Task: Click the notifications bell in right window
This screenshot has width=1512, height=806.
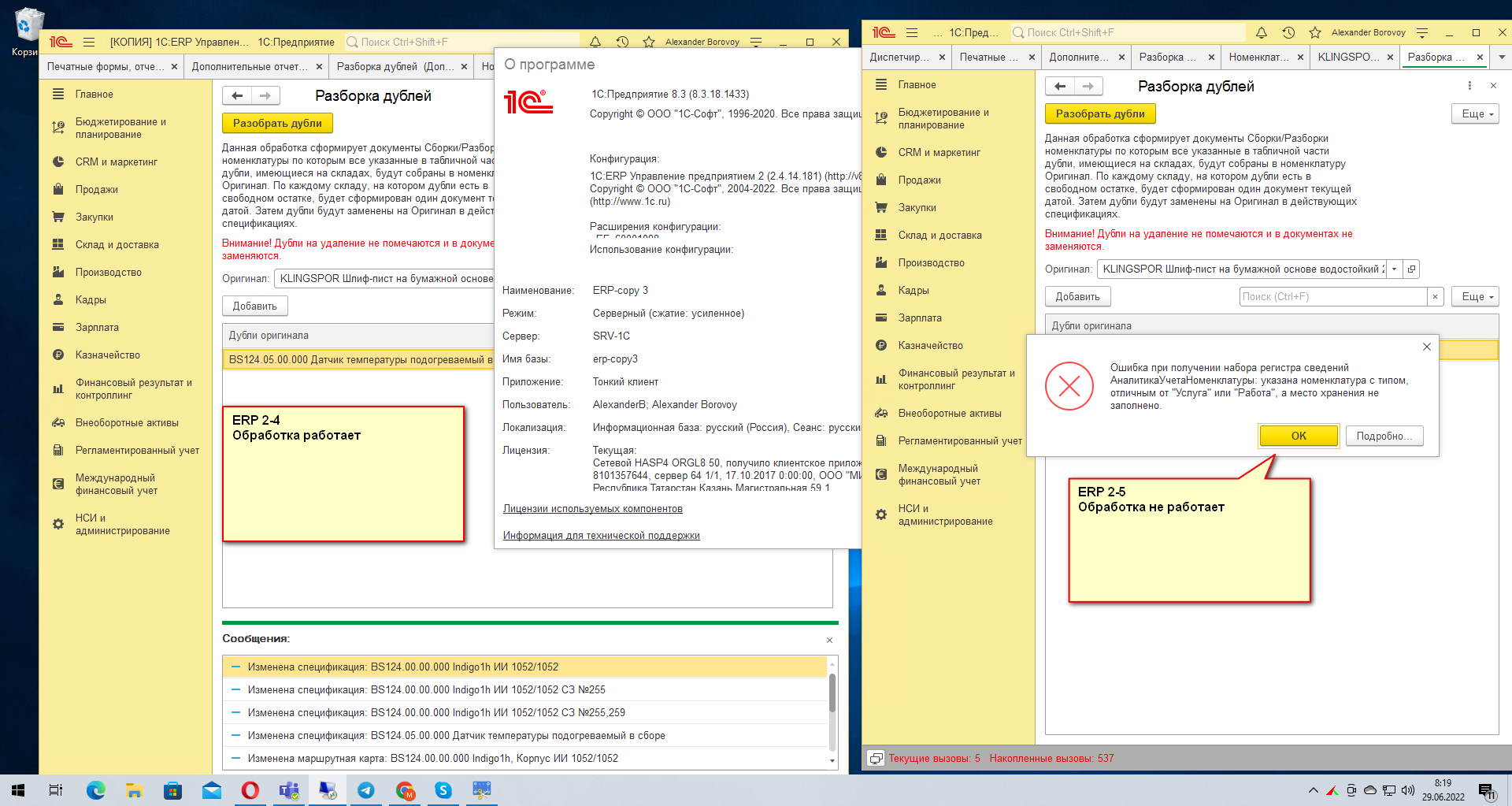Action: (x=1262, y=32)
